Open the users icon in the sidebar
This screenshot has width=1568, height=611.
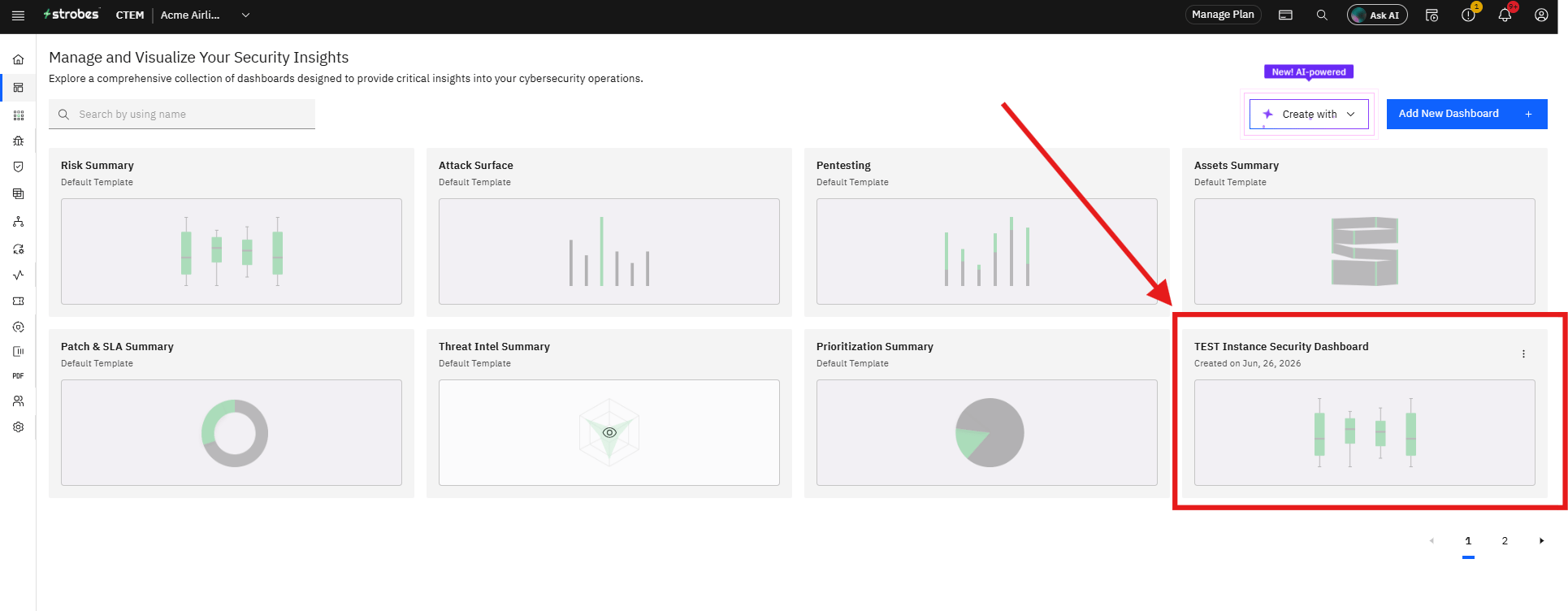click(x=18, y=401)
